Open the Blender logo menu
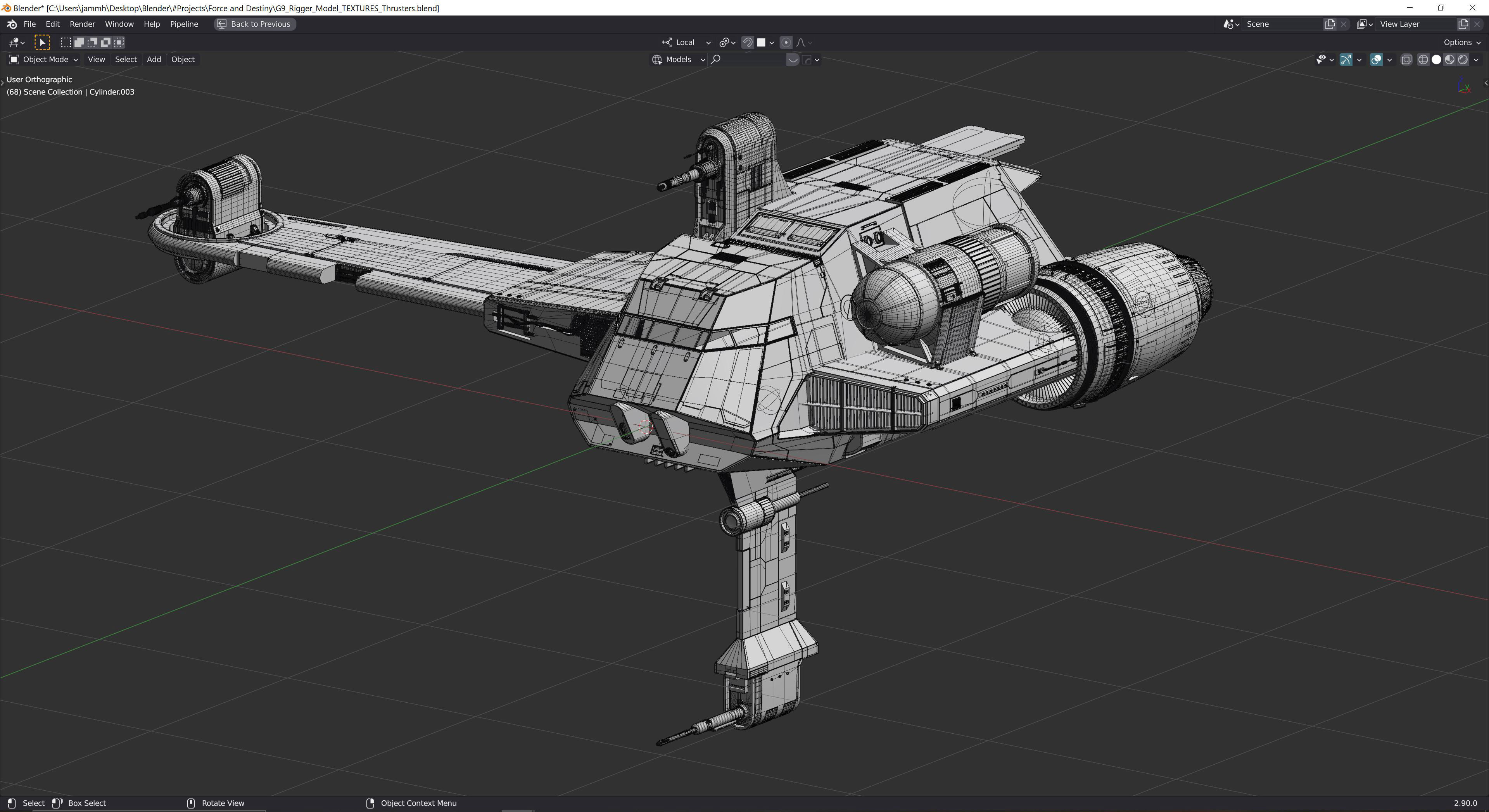The width and height of the screenshot is (1489, 812). (x=12, y=24)
